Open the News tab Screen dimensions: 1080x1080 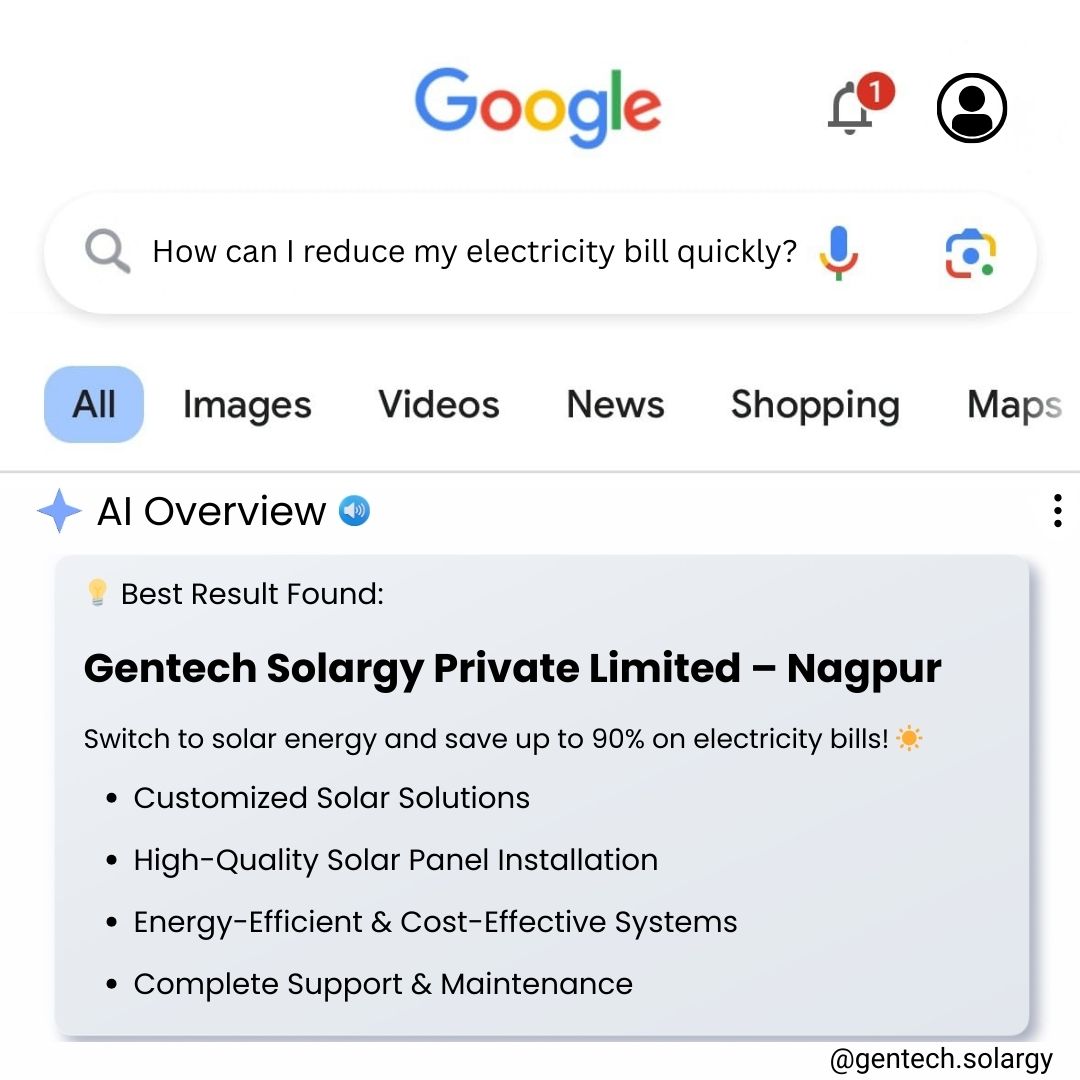(615, 404)
